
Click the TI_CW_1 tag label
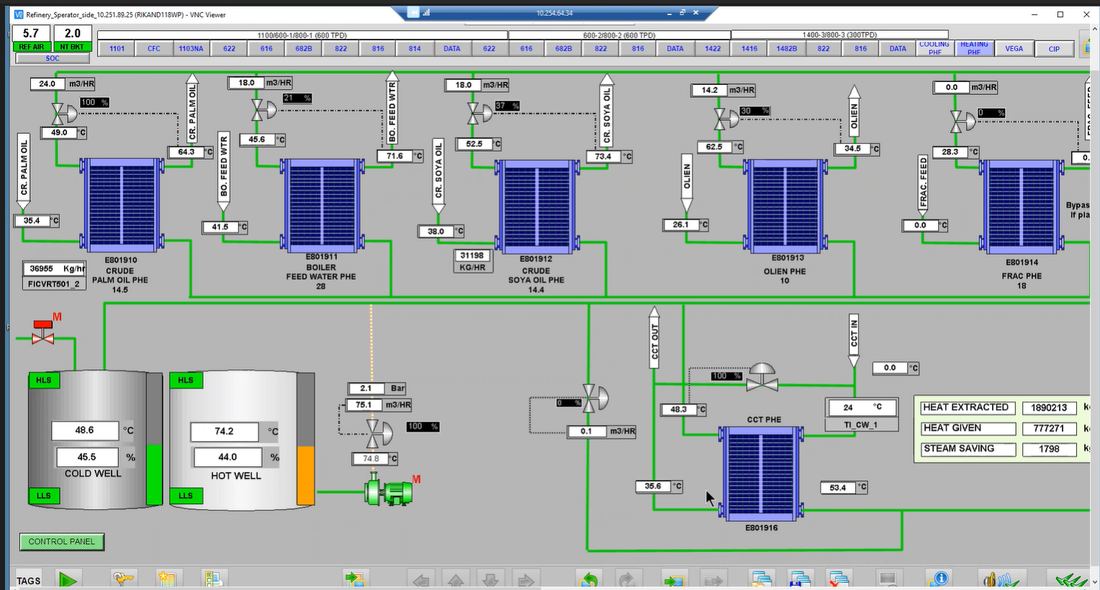tap(861, 424)
